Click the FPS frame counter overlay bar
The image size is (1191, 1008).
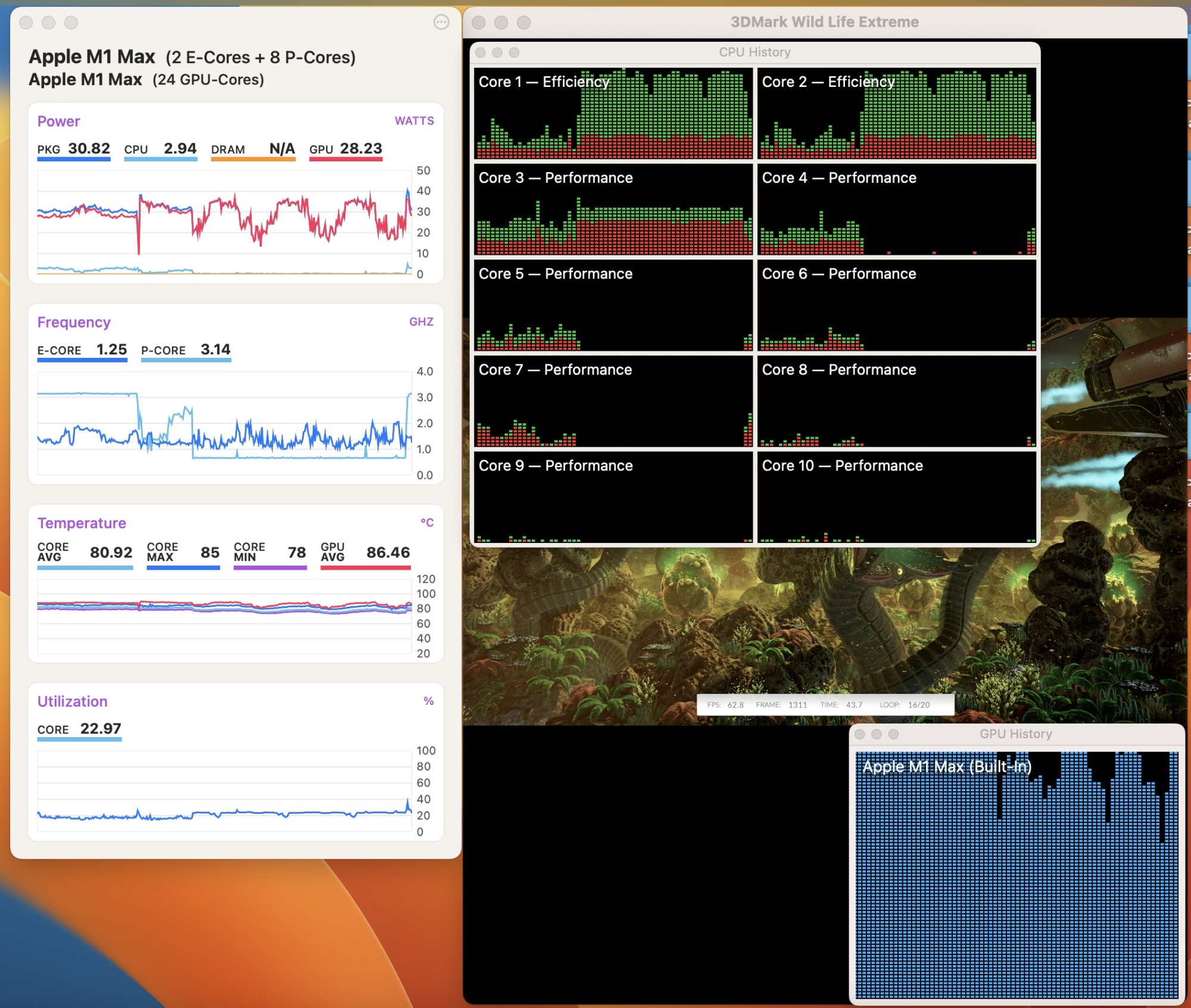pos(825,705)
